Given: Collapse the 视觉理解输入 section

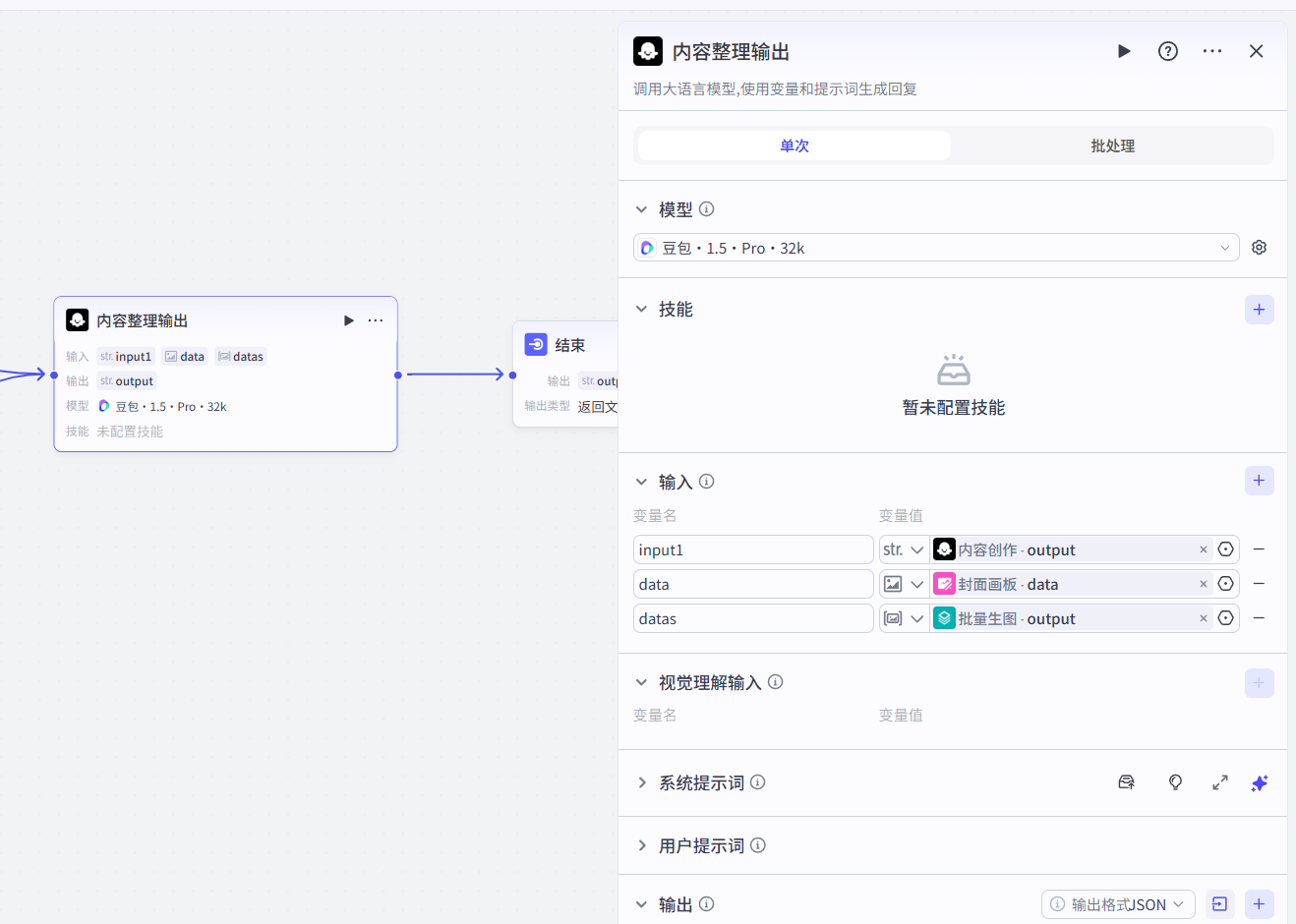Looking at the screenshot, I should (x=641, y=682).
